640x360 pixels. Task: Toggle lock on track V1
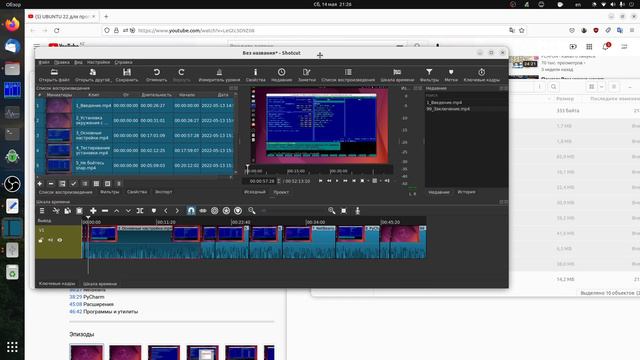pyautogui.click(x=41, y=240)
